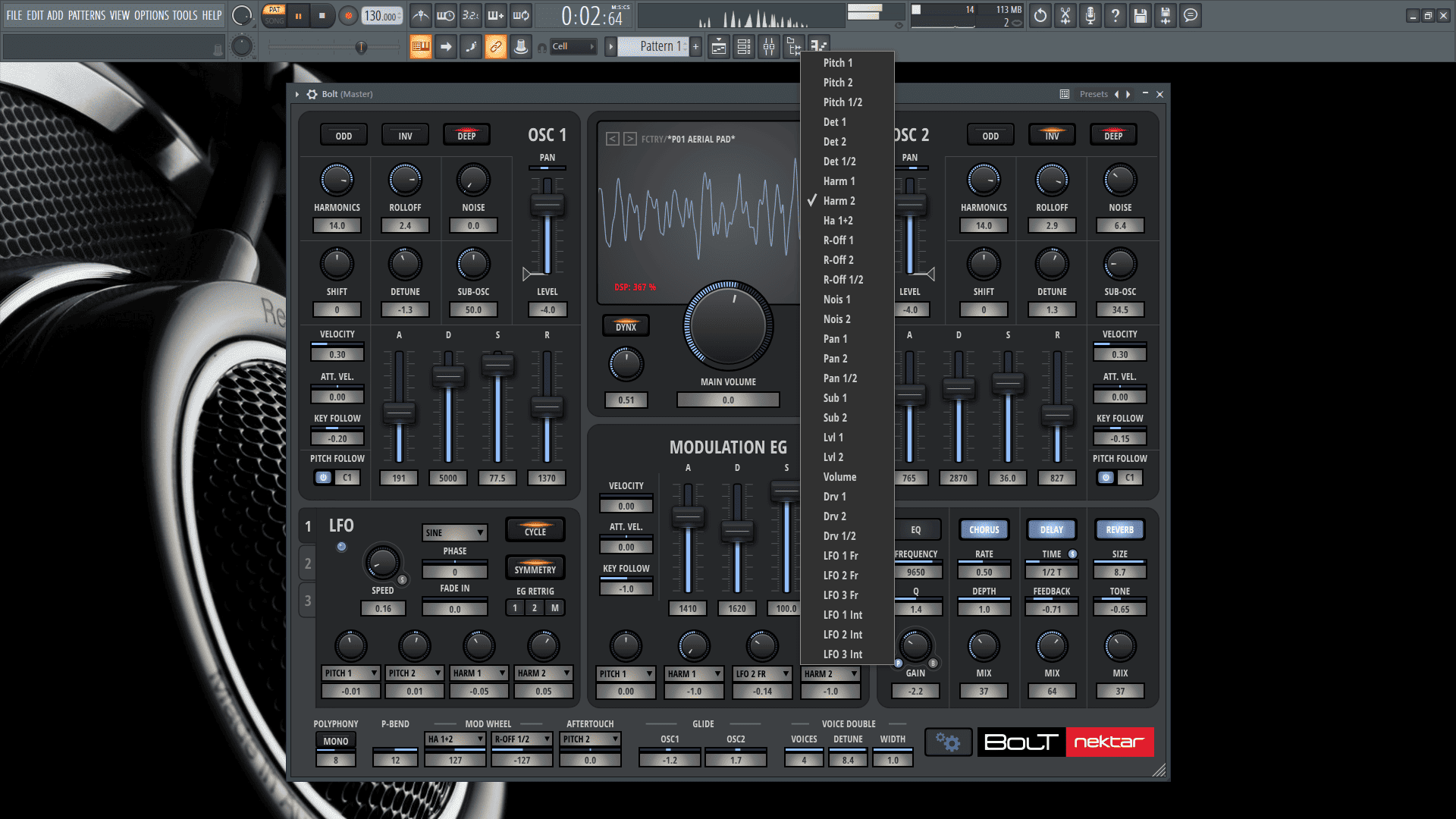The height and width of the screenshot is (819, 1456).
Task: Click the record button in transport
Action: [348, 15]
